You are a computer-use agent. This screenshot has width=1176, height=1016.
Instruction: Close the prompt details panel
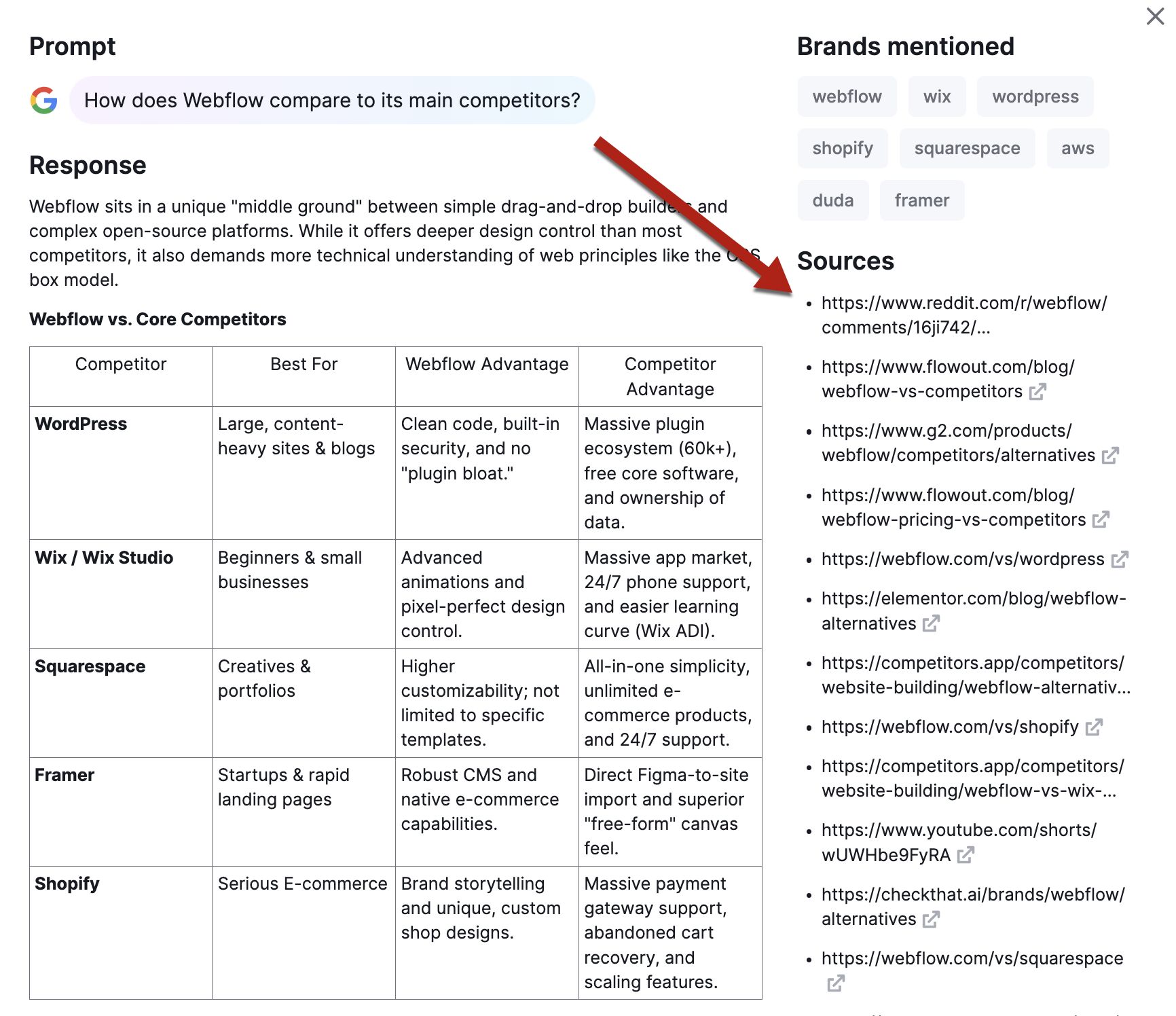1155,16
